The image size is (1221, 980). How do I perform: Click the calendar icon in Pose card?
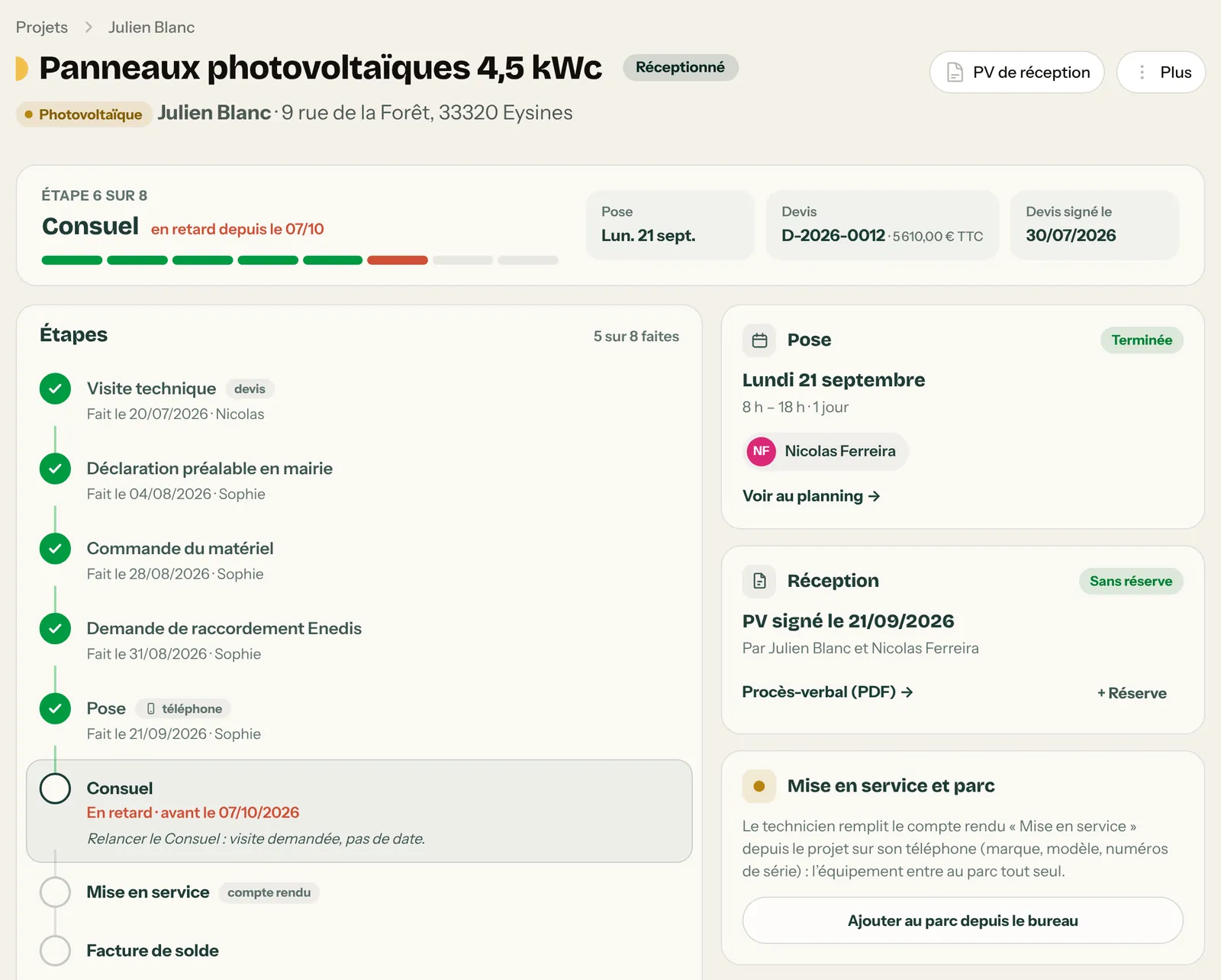[759, 340]
